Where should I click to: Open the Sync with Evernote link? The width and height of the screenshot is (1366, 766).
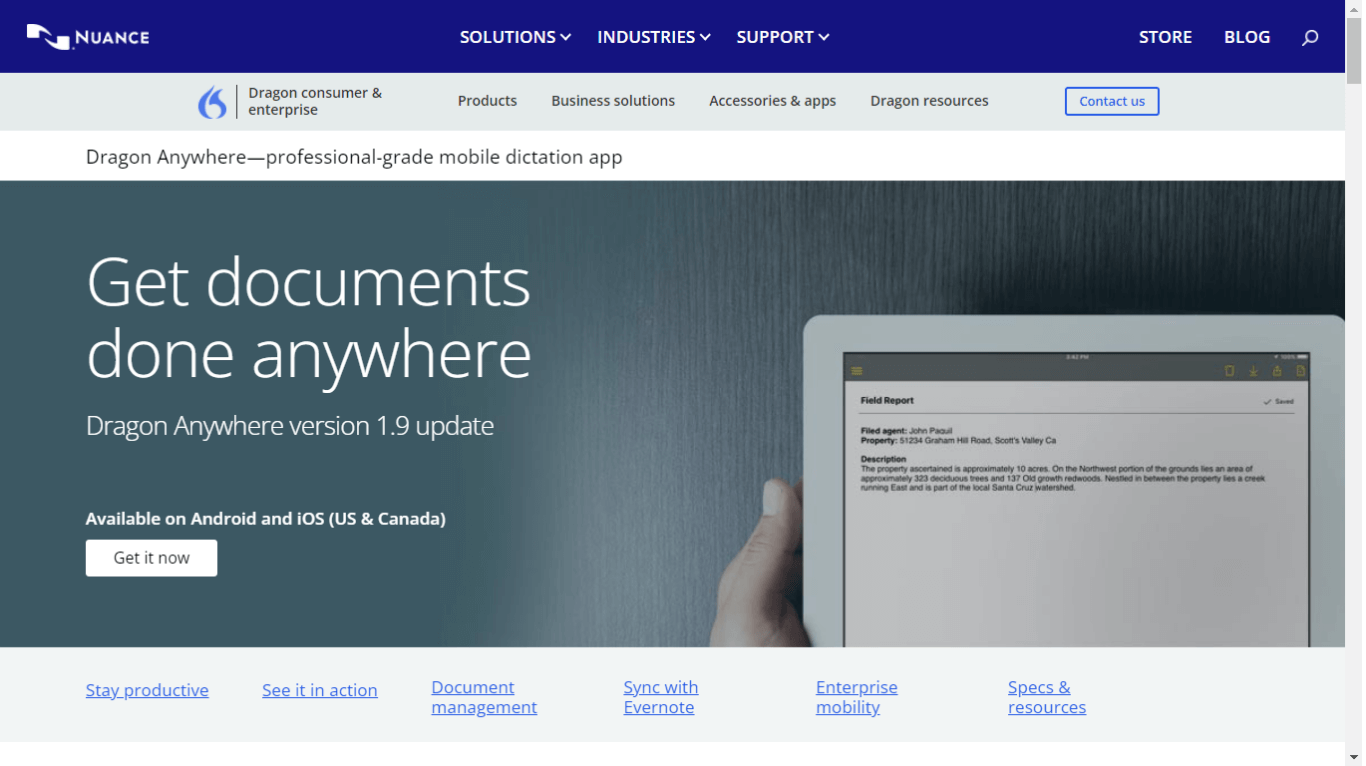point(661,697)
